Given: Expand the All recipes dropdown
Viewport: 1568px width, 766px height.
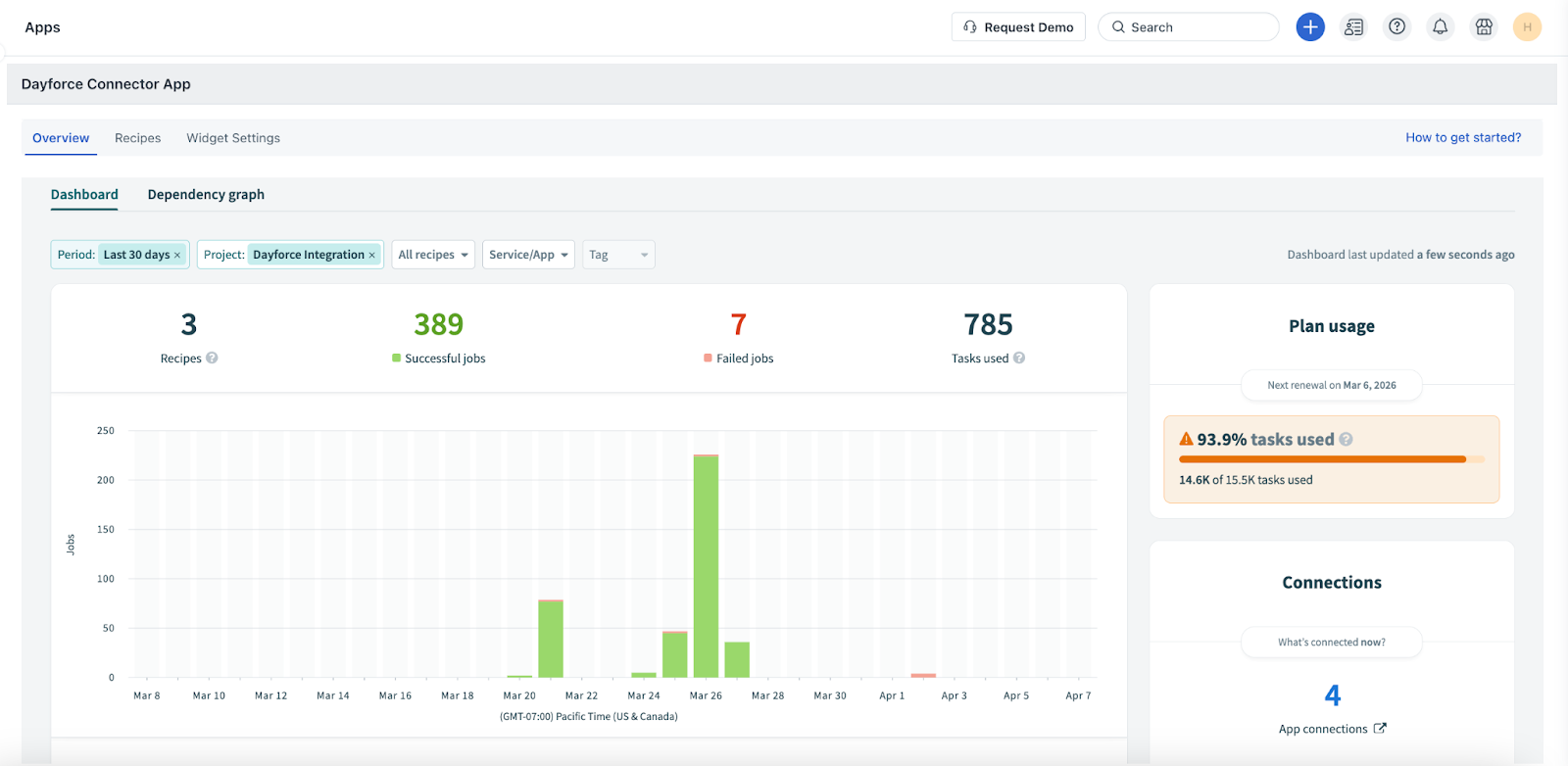Looking at the screenshot, I should coord(433,255).
